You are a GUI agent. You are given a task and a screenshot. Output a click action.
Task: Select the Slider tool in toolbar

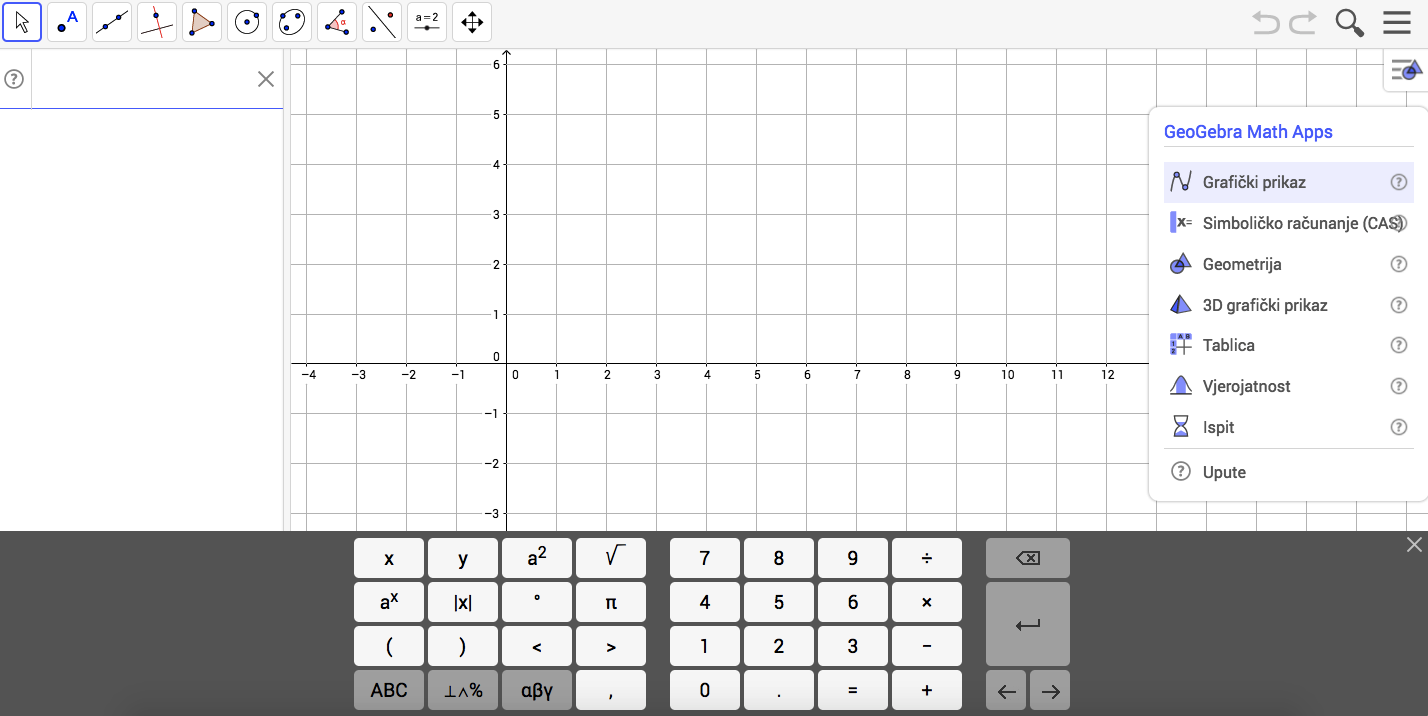(x=427, y=22)
